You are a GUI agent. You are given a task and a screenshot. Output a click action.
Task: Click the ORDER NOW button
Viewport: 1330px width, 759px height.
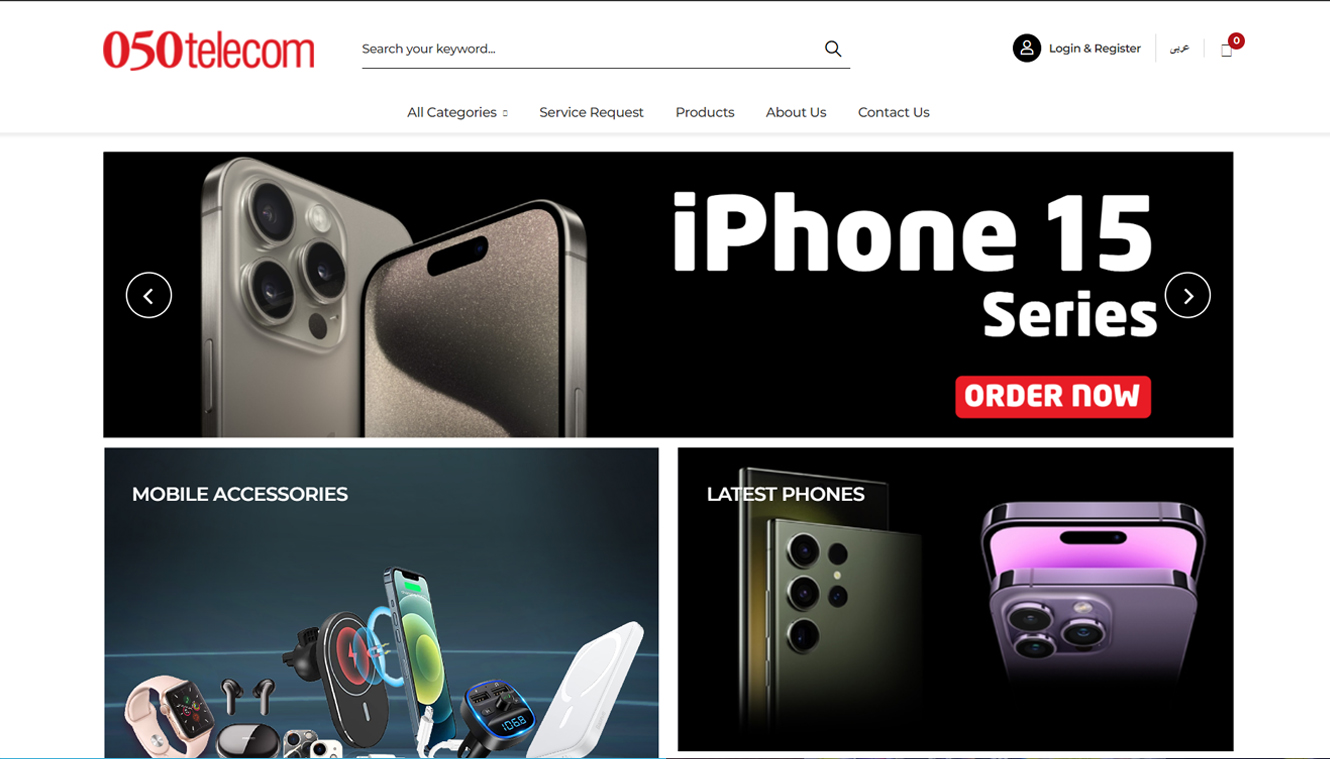[1052, 396]
